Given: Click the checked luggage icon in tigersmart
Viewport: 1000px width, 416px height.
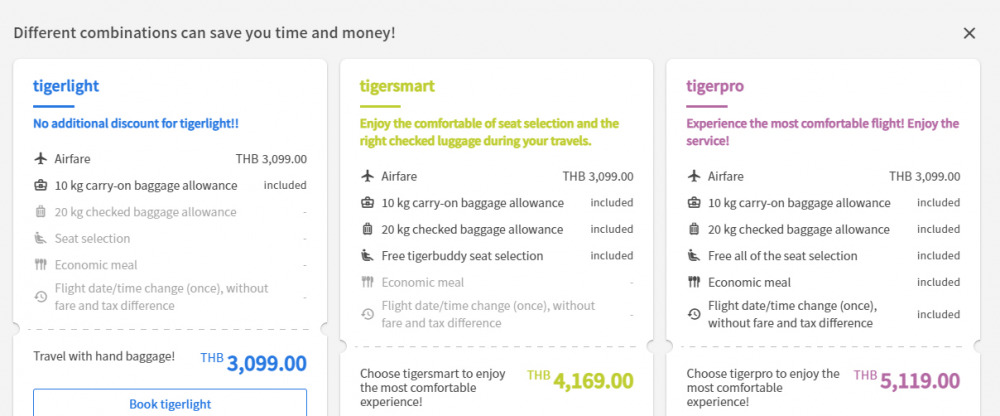Looking at the screenshot, I should (367, 229).
